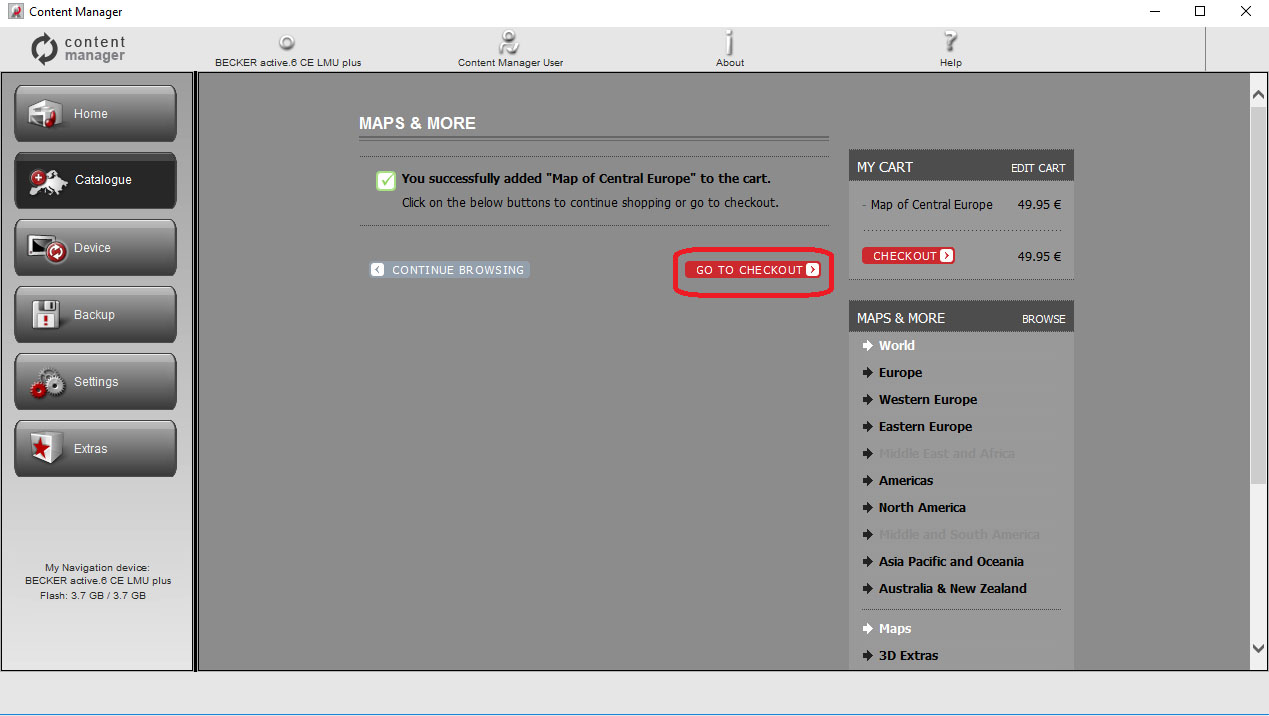Expand the Western Europe category

(x=927, y=400)
